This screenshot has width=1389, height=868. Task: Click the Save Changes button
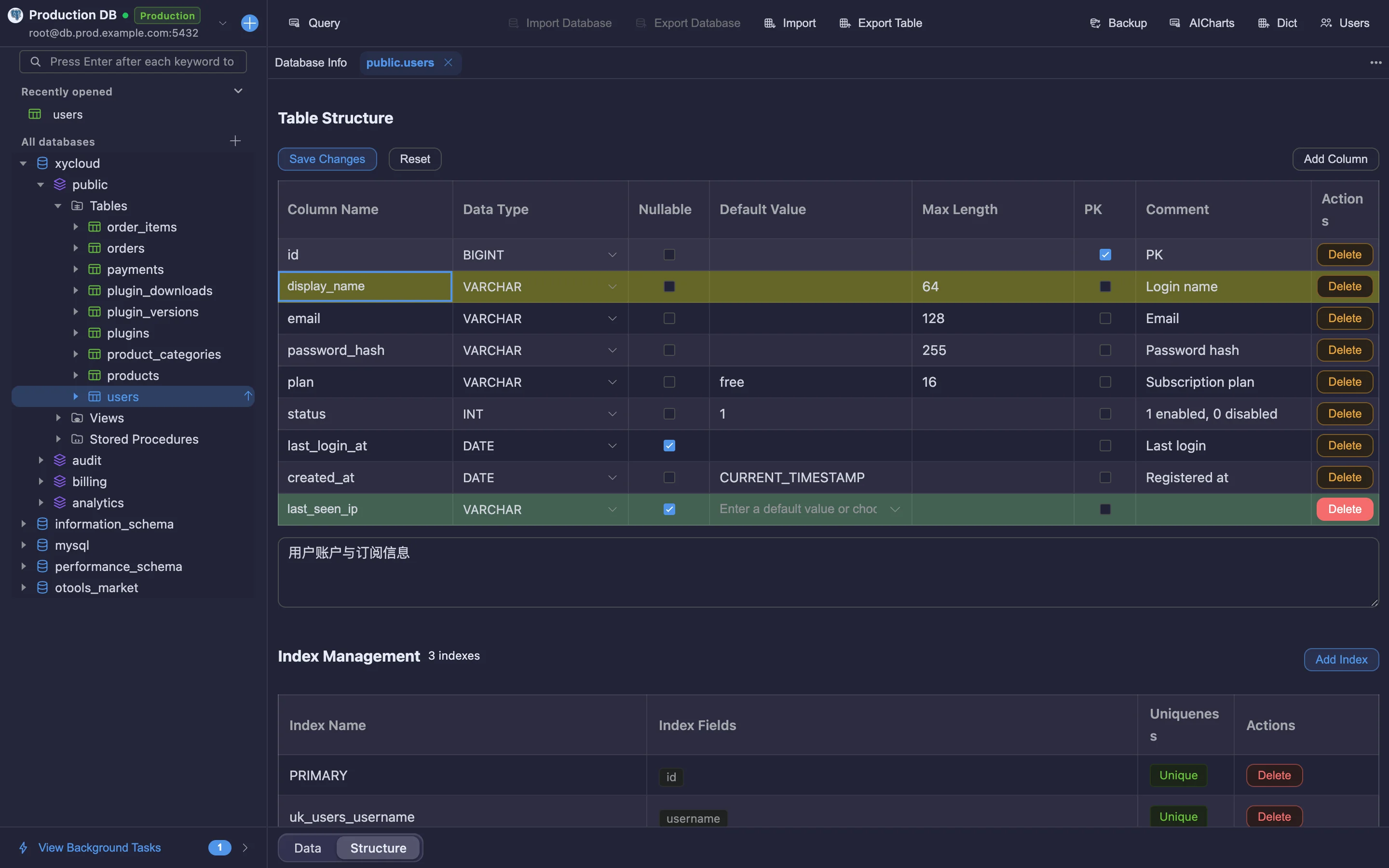(327, 159)
